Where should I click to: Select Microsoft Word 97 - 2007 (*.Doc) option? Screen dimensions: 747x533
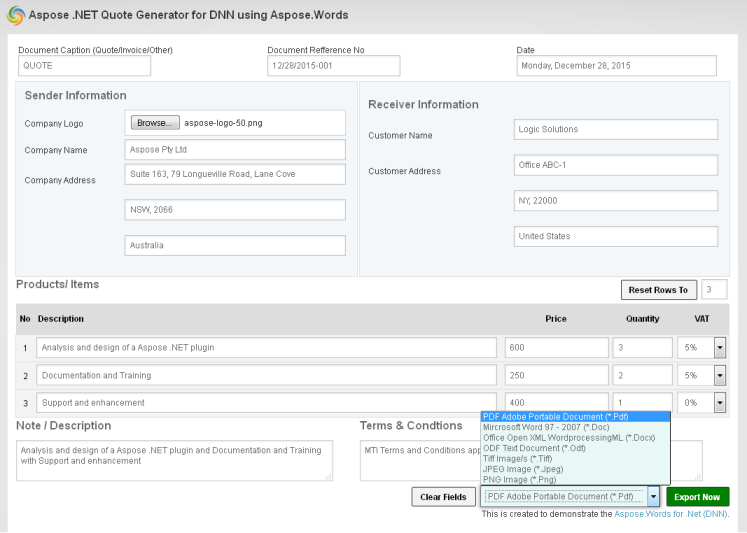click(x=575, y=427)
